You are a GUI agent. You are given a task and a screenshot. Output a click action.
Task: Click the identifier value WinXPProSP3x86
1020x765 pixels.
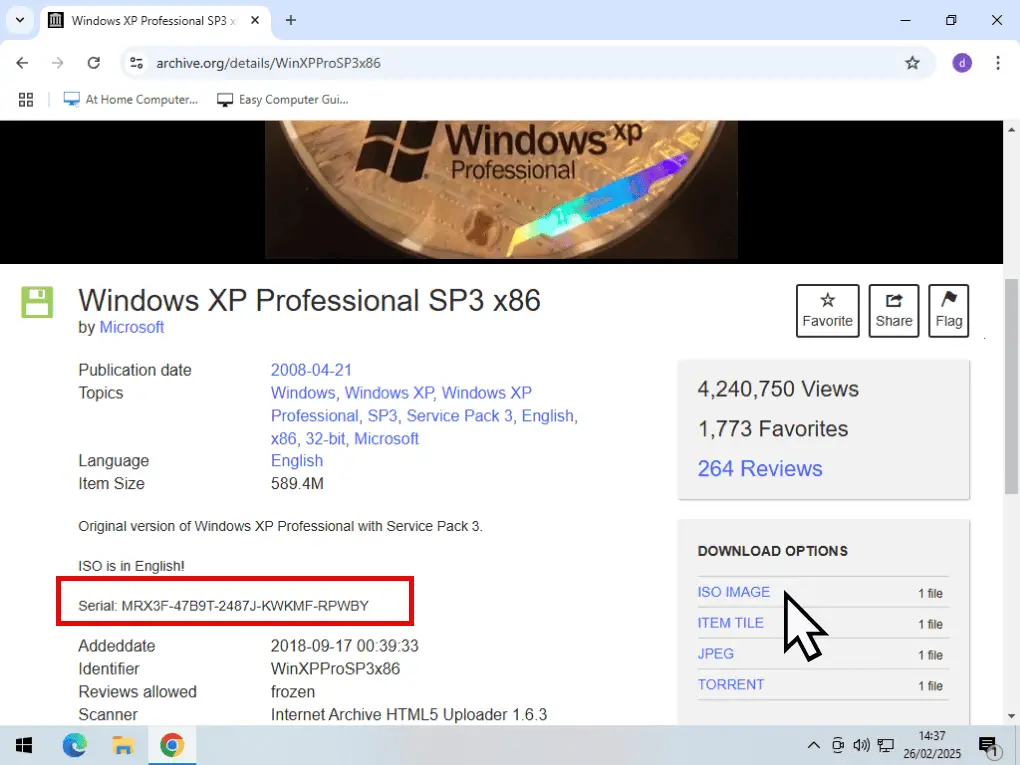(335, 669)
